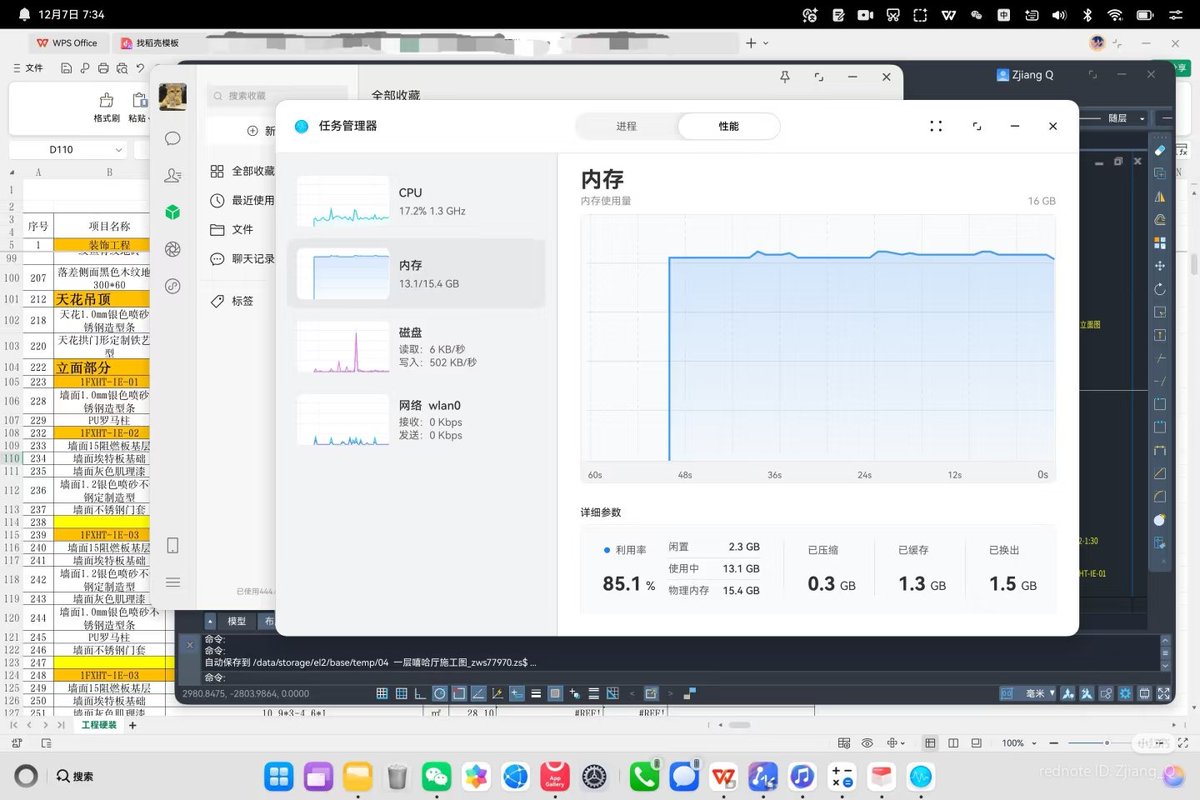The image size is (1200, 800).
Task: Click the 立面部分 cell in the spreadsheet
Action: (102, 367)
